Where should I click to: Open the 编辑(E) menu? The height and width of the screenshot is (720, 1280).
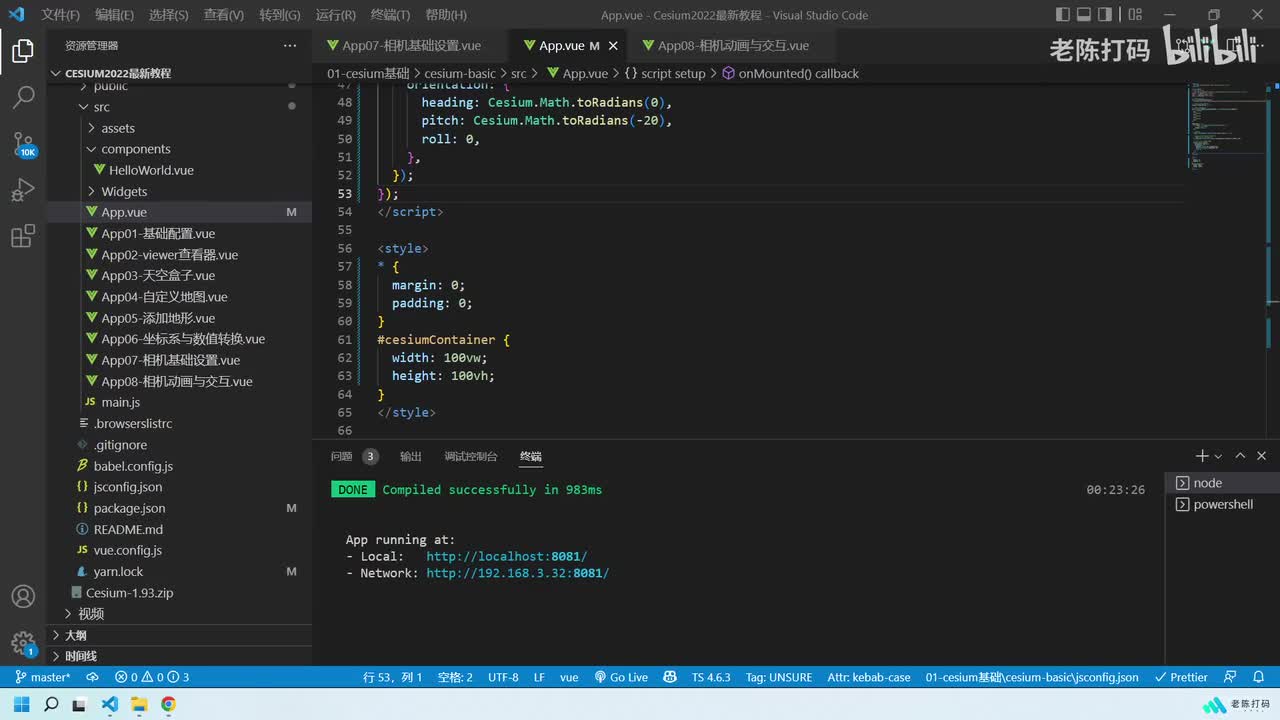point(114,15)
